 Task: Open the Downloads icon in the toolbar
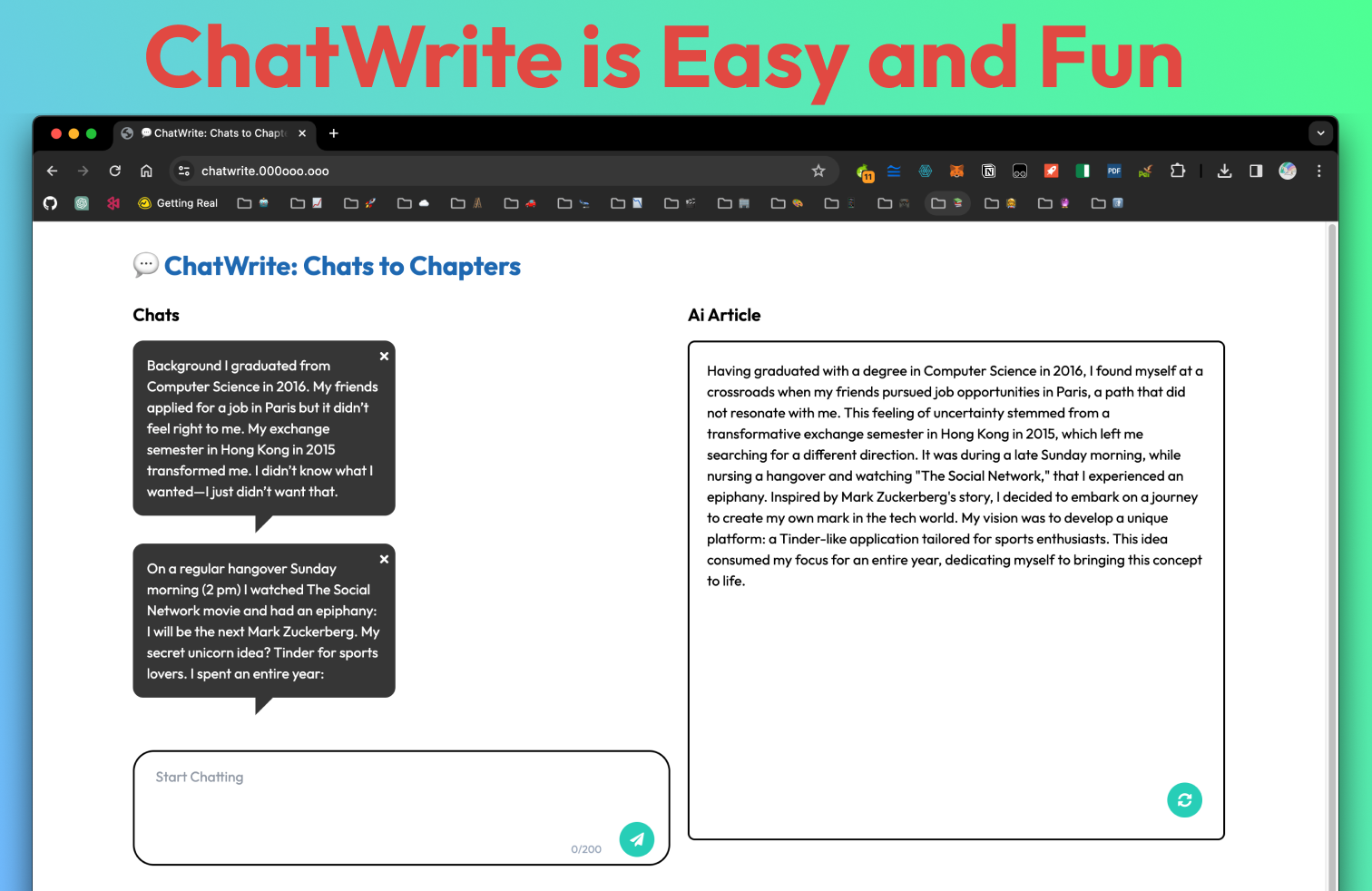(1224, 171)
